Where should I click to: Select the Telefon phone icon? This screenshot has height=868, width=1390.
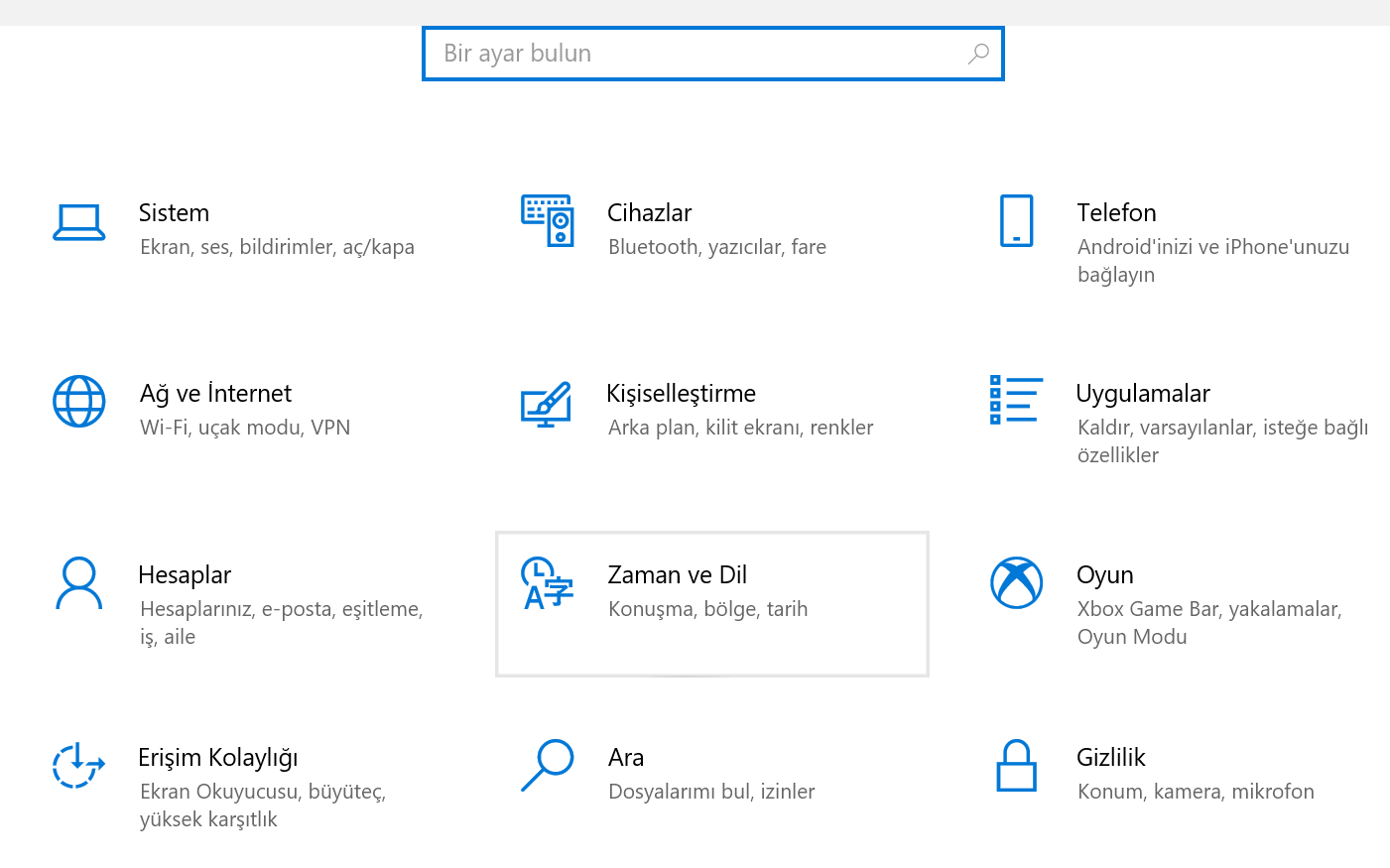coord(1016,220)
